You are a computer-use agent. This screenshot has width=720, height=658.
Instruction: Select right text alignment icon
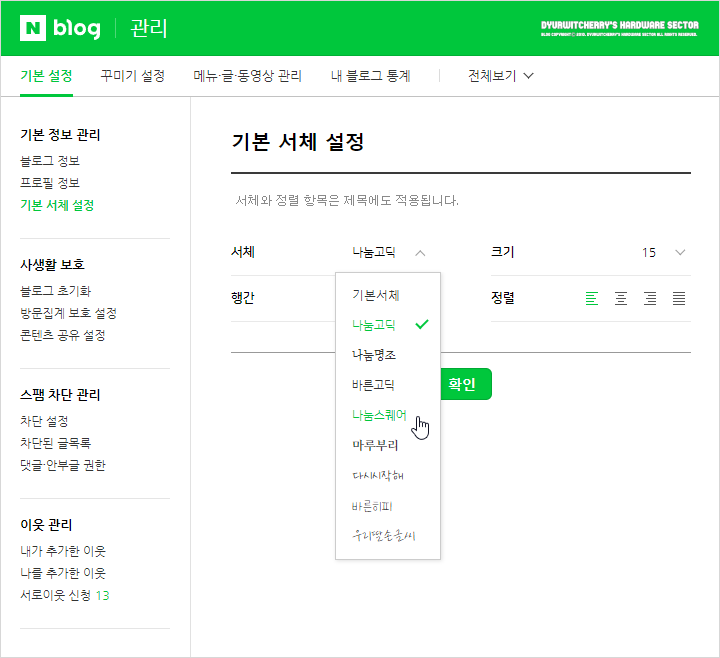pos(650,298)
